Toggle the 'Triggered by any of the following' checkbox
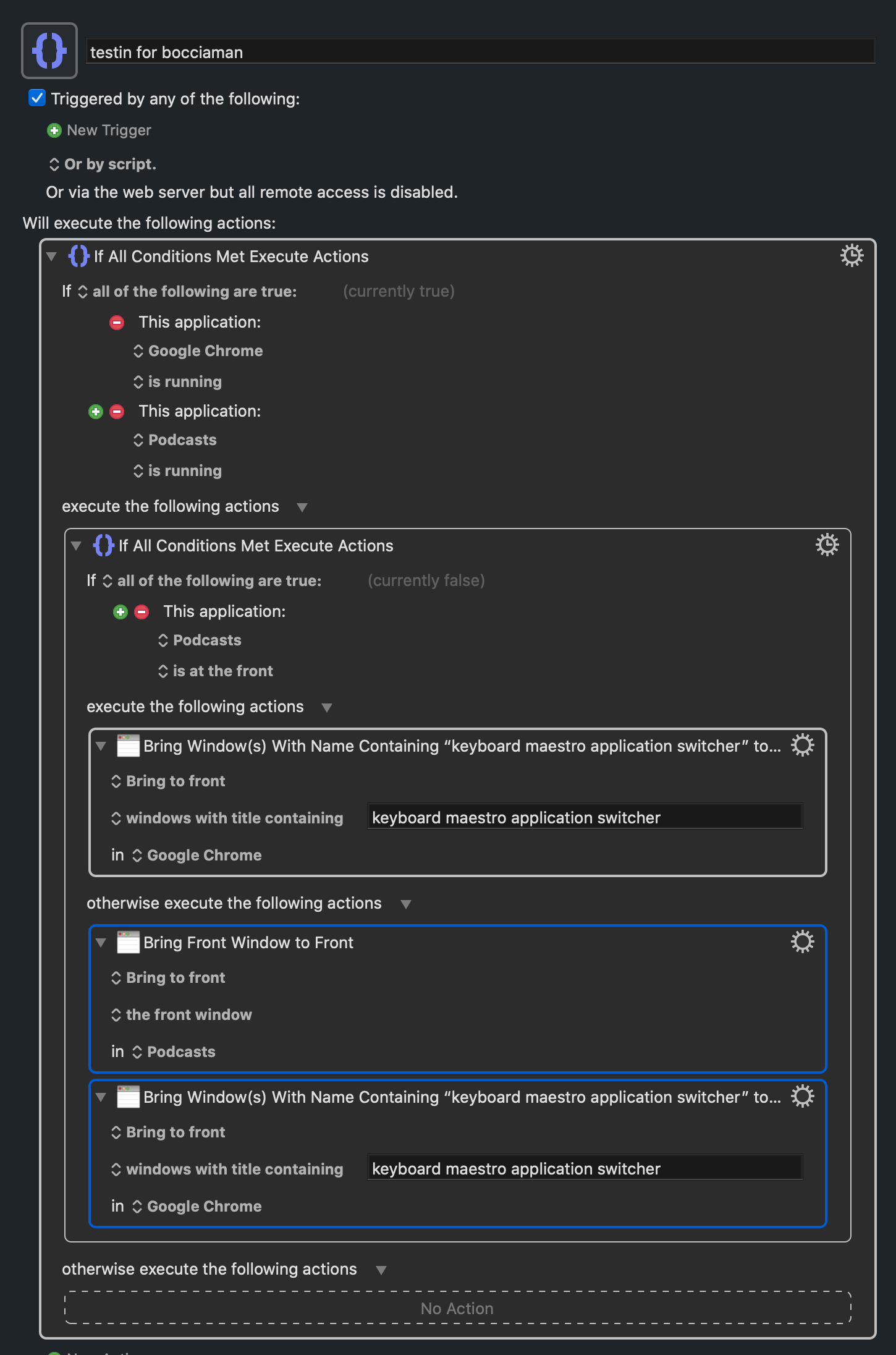Image resolution: width=896 pixels, height=1355 pixels. (x=37, y=98)
